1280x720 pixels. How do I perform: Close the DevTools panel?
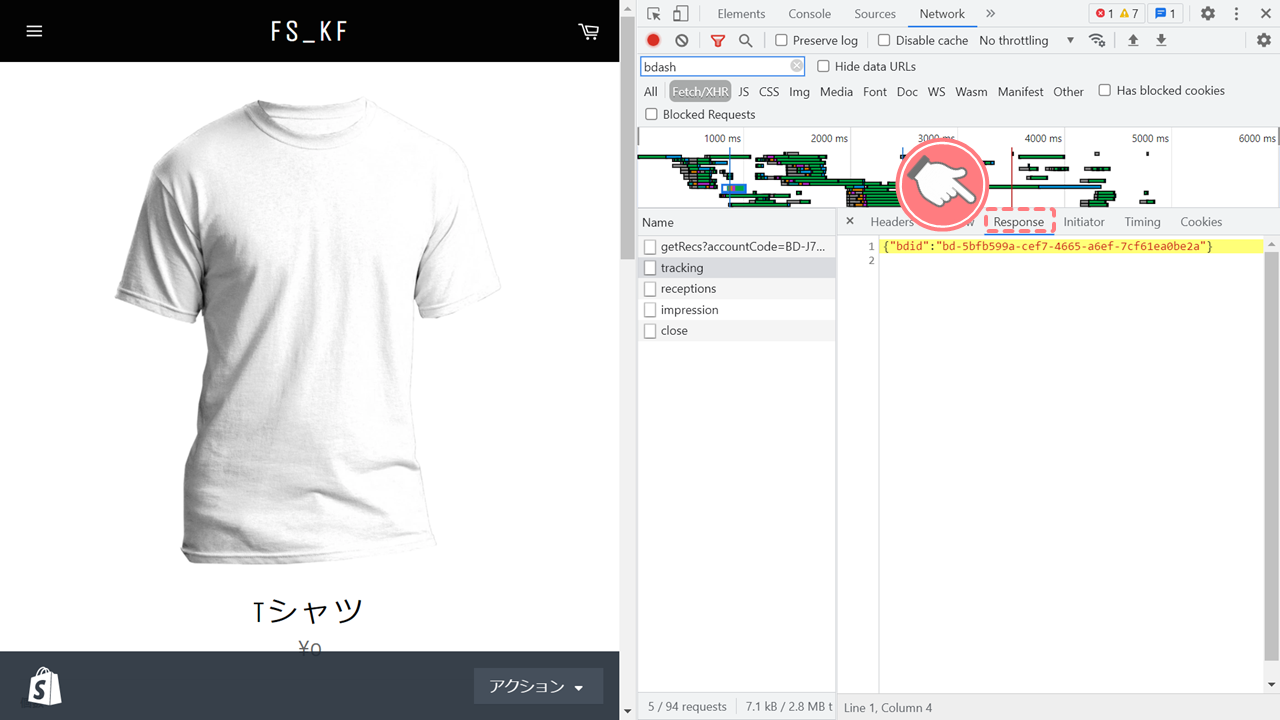coord(1264,14)
